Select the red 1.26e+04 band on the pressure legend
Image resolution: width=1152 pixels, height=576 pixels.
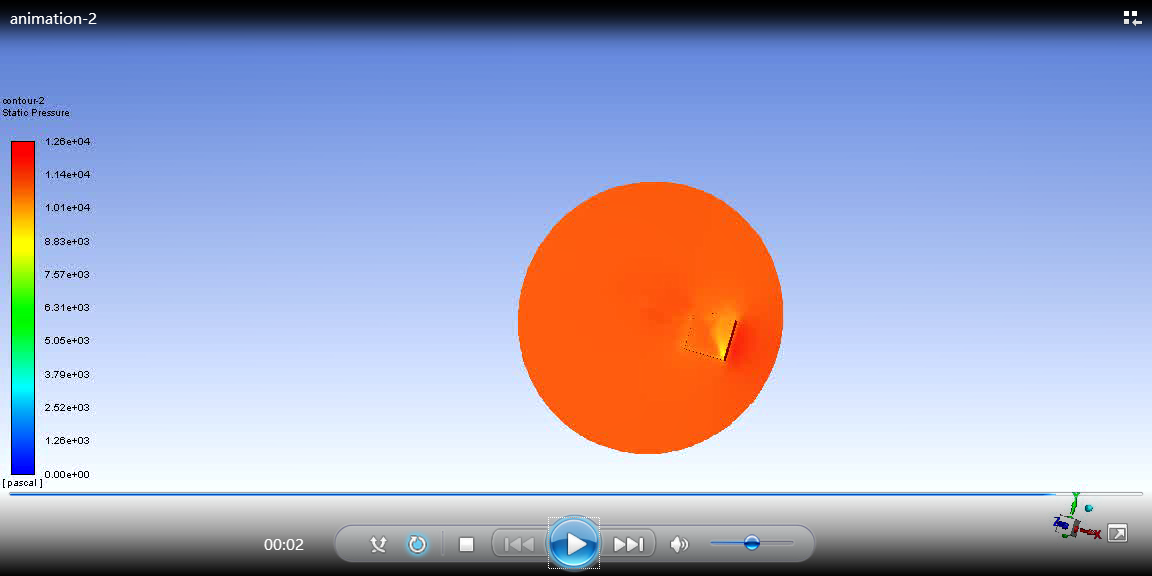click(22, 145)
